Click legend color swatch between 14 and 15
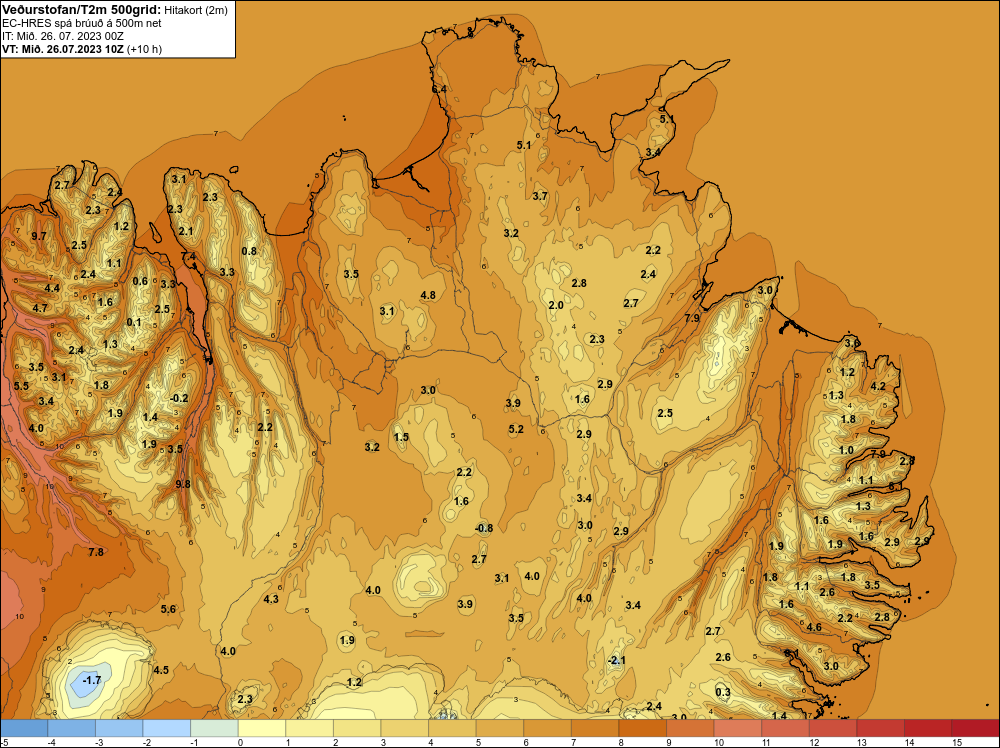The image size is (1000, 748). pos(928,728)
